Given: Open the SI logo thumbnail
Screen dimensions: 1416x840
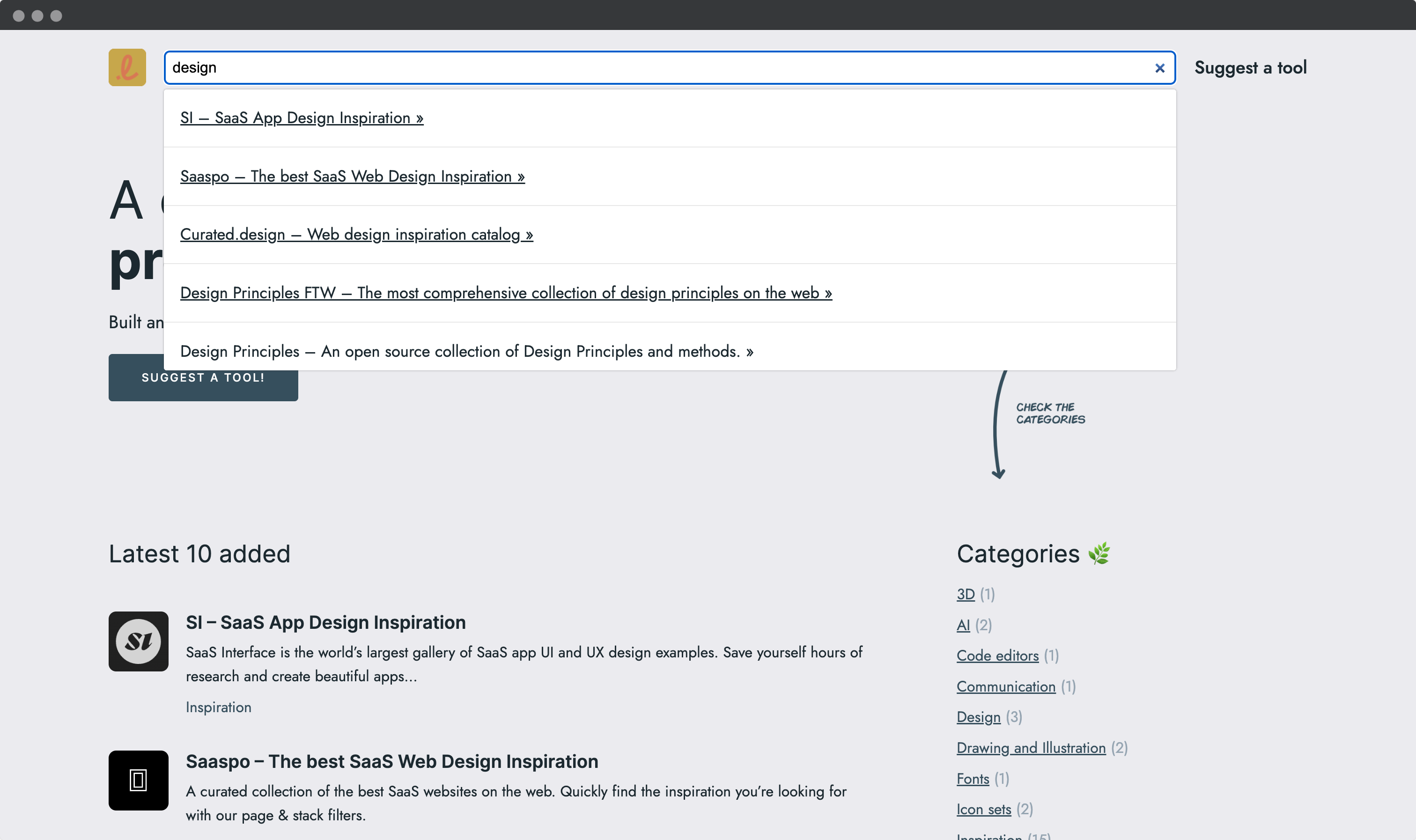Looking at the screenshot, I should [x=138, y=641].
